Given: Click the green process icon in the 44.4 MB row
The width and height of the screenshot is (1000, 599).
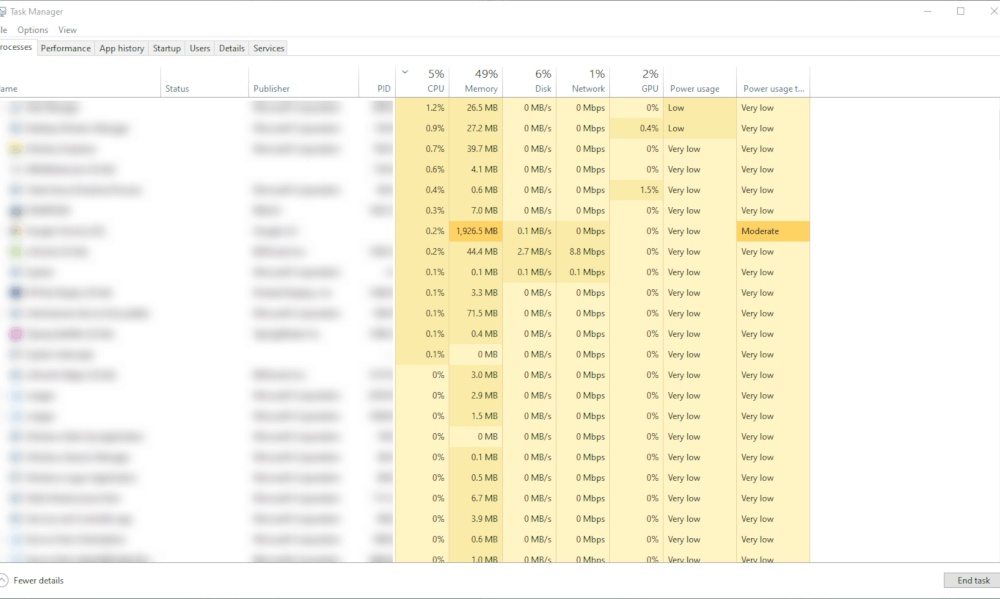Looking at the screenshot, I should (15, 252).
